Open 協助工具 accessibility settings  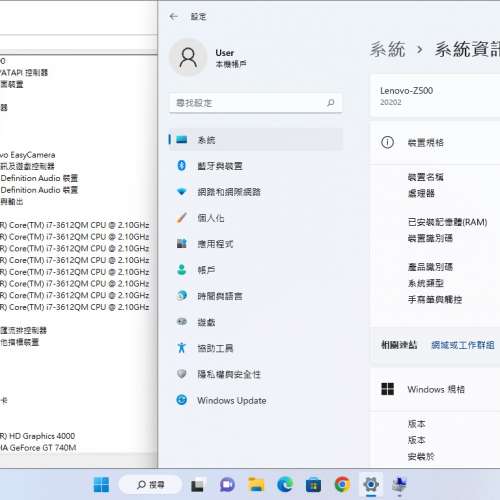[x=256, y=348]
